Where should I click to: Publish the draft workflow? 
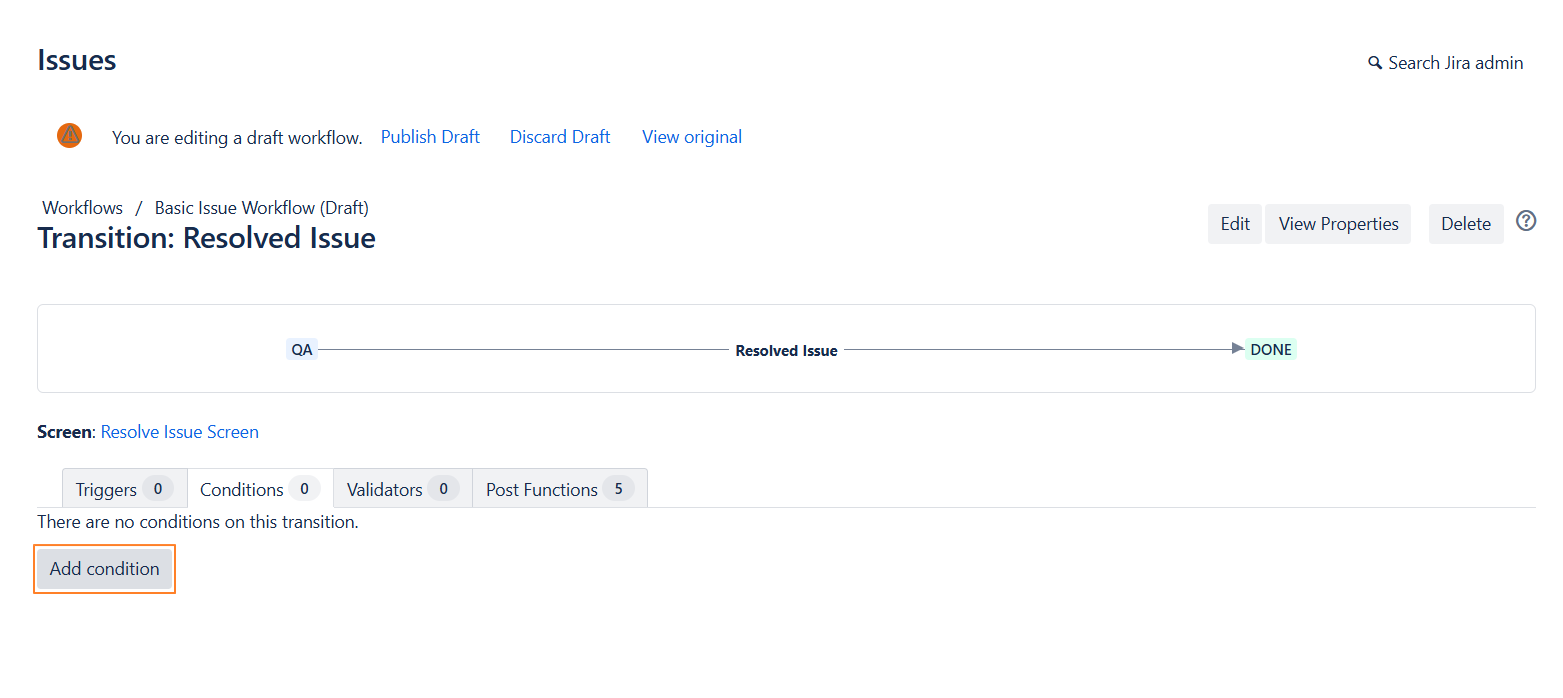click(430, 137)
